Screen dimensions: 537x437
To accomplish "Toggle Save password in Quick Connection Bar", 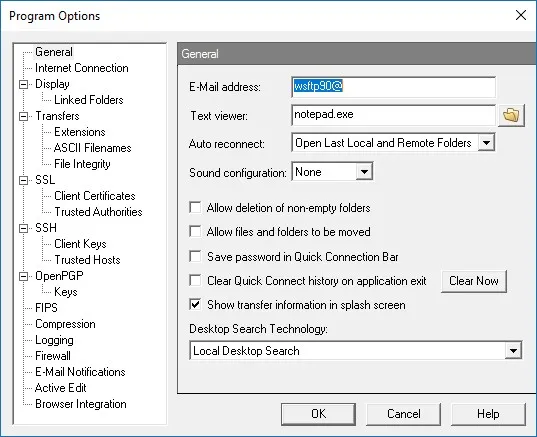I will tap(195, 256).
